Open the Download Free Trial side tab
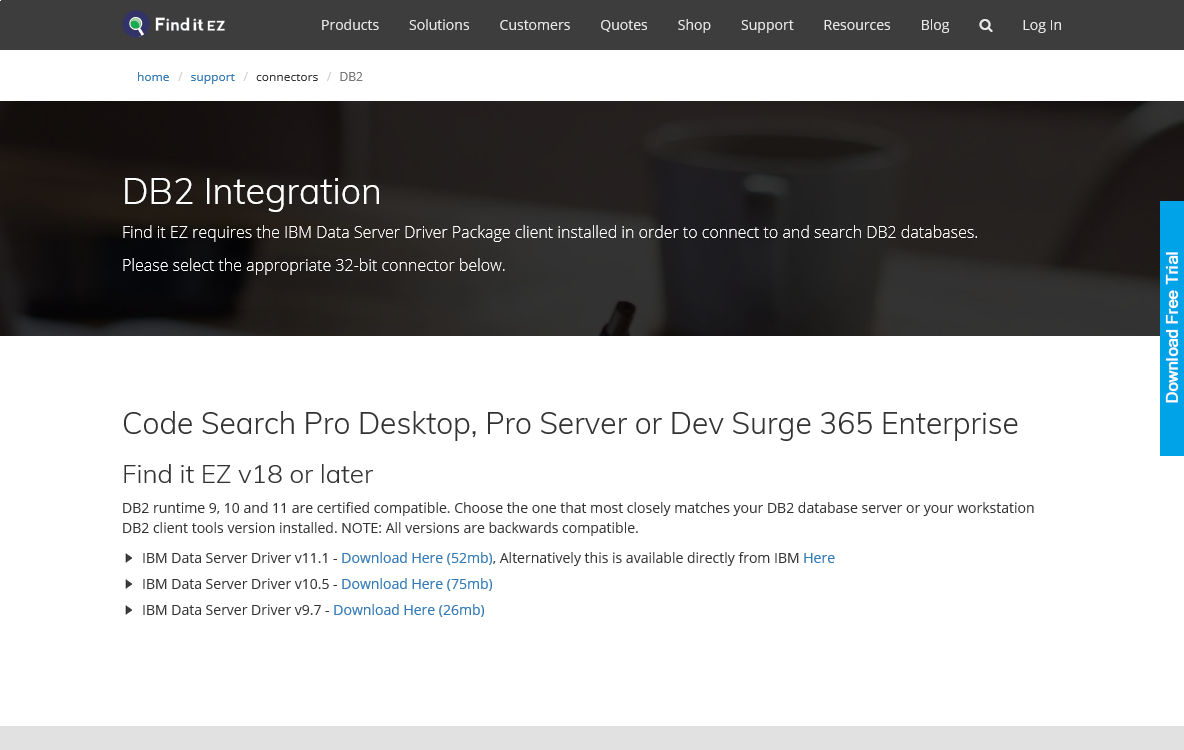The width and height of the screenshot is (1184, 750). coord(1172,329)
